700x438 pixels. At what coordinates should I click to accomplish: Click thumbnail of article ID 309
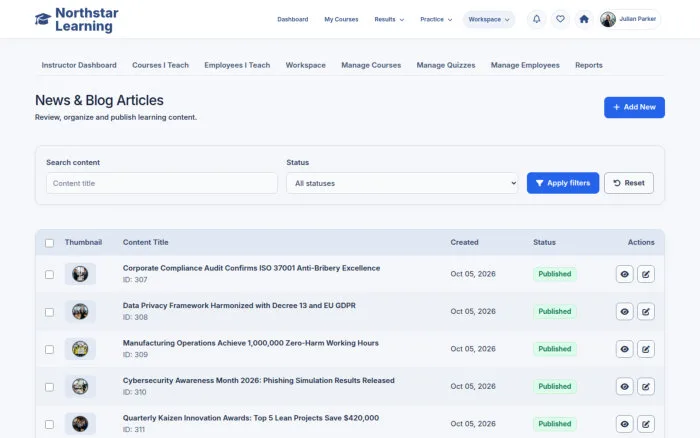pos(80,349)
